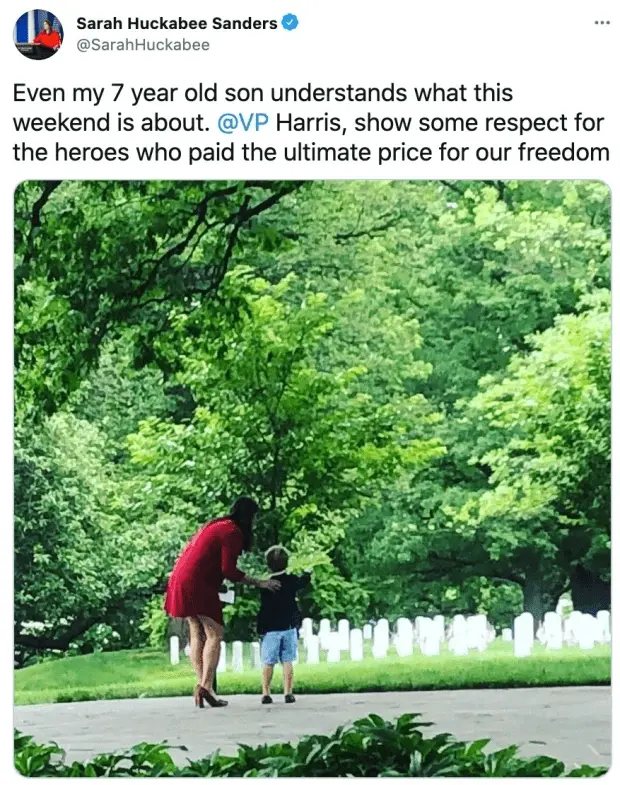Image resolution: width=620 pixels, height=785 pixels.
Task: Click the word 'Harris' in the tweet
Action: 308,123
